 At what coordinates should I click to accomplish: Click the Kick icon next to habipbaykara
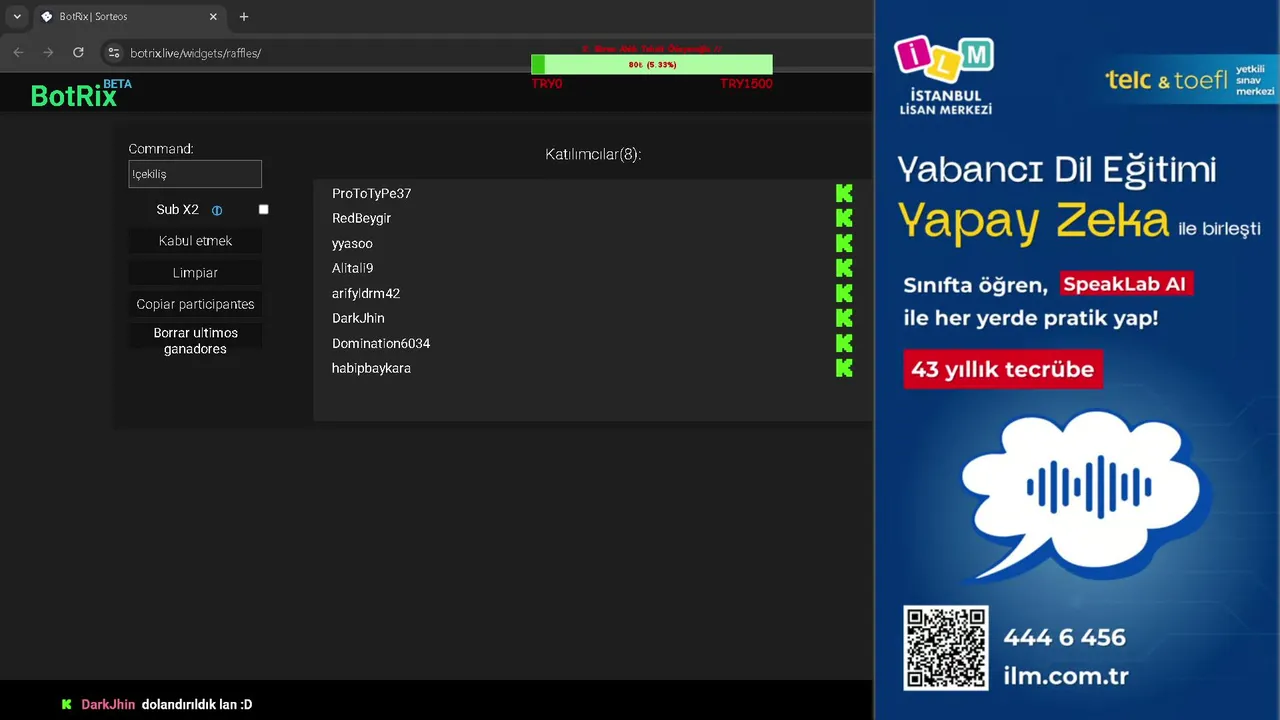(x=844, y=368)
